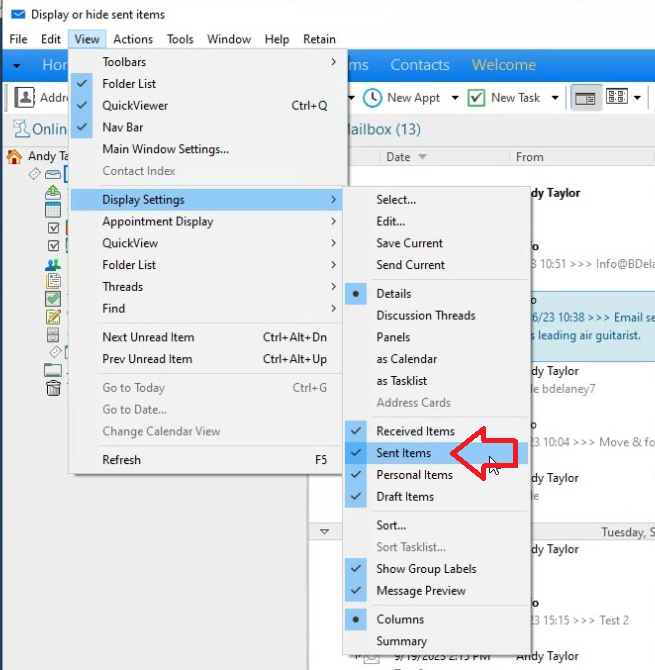
Task: Open the Tools menu in menu bar
Action: click(x=180, y=39)
